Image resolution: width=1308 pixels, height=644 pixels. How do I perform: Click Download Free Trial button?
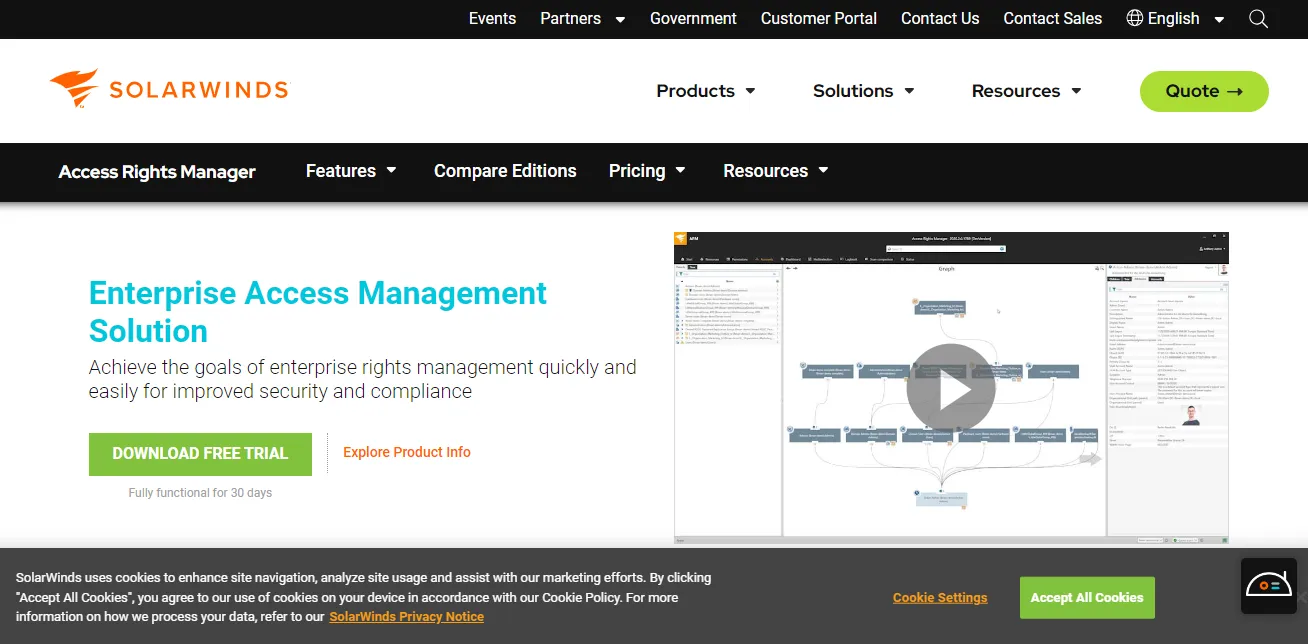200,454
